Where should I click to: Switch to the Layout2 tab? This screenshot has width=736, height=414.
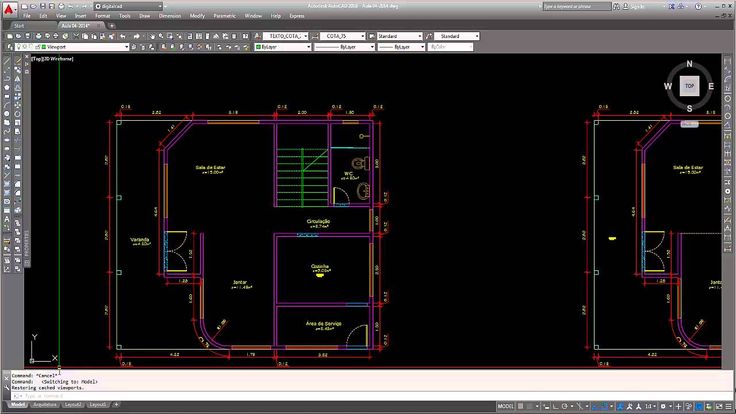tap(73, 405)
